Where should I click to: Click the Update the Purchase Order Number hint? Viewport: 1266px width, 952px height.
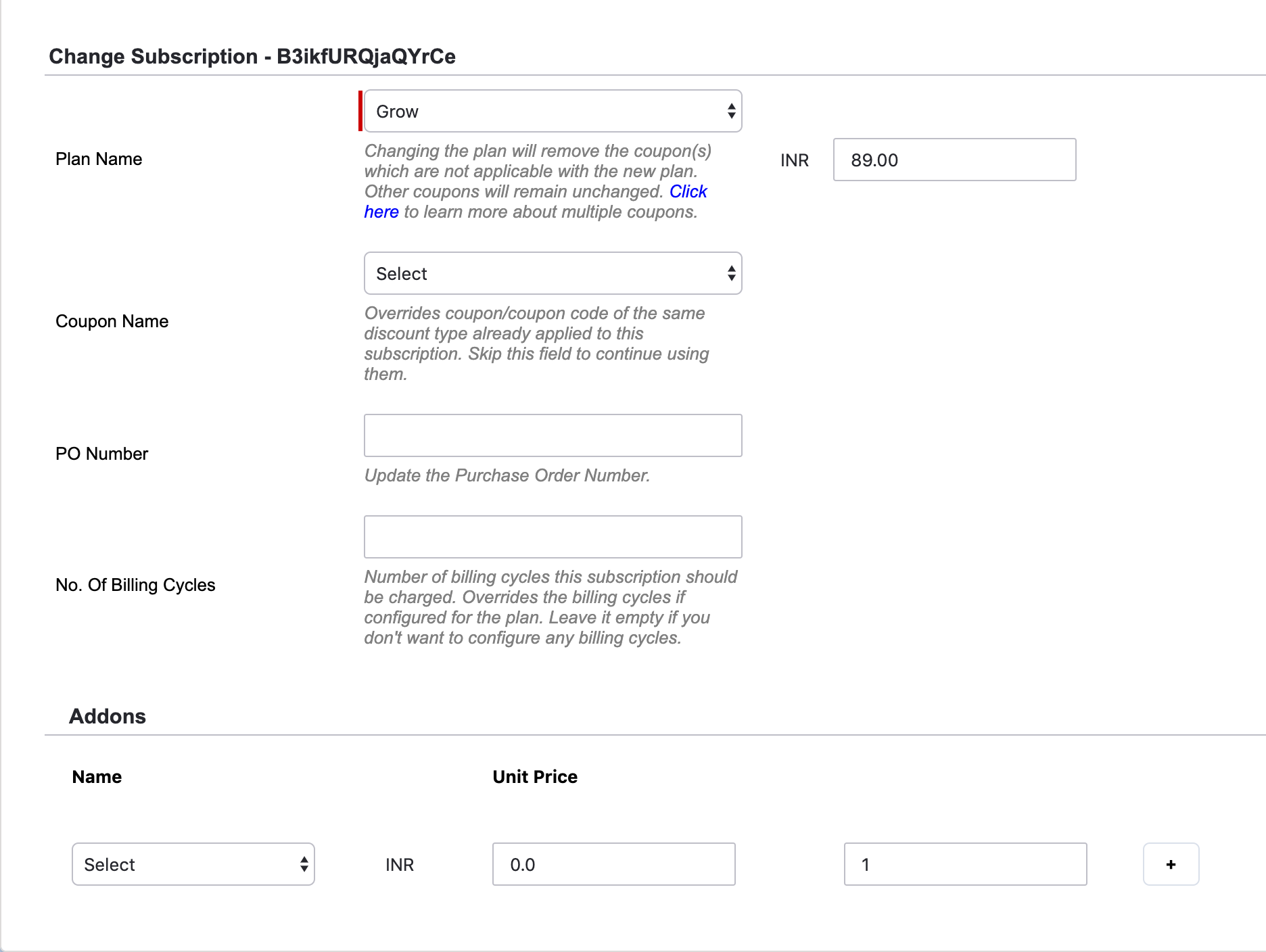[x=507, y=476]
